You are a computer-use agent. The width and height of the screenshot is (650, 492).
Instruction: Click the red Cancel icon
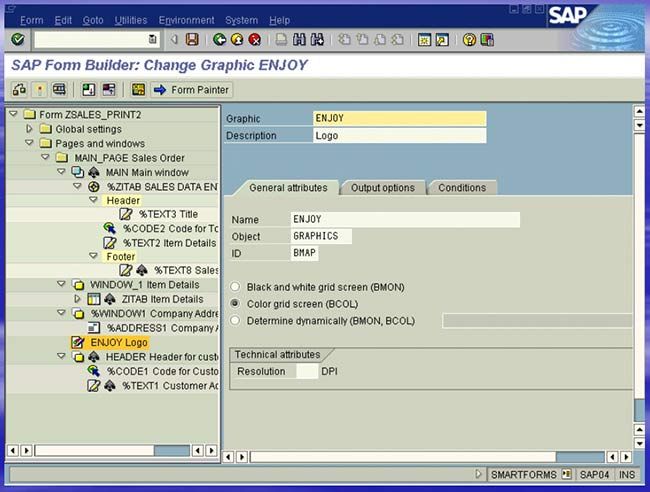coord(255,40)
